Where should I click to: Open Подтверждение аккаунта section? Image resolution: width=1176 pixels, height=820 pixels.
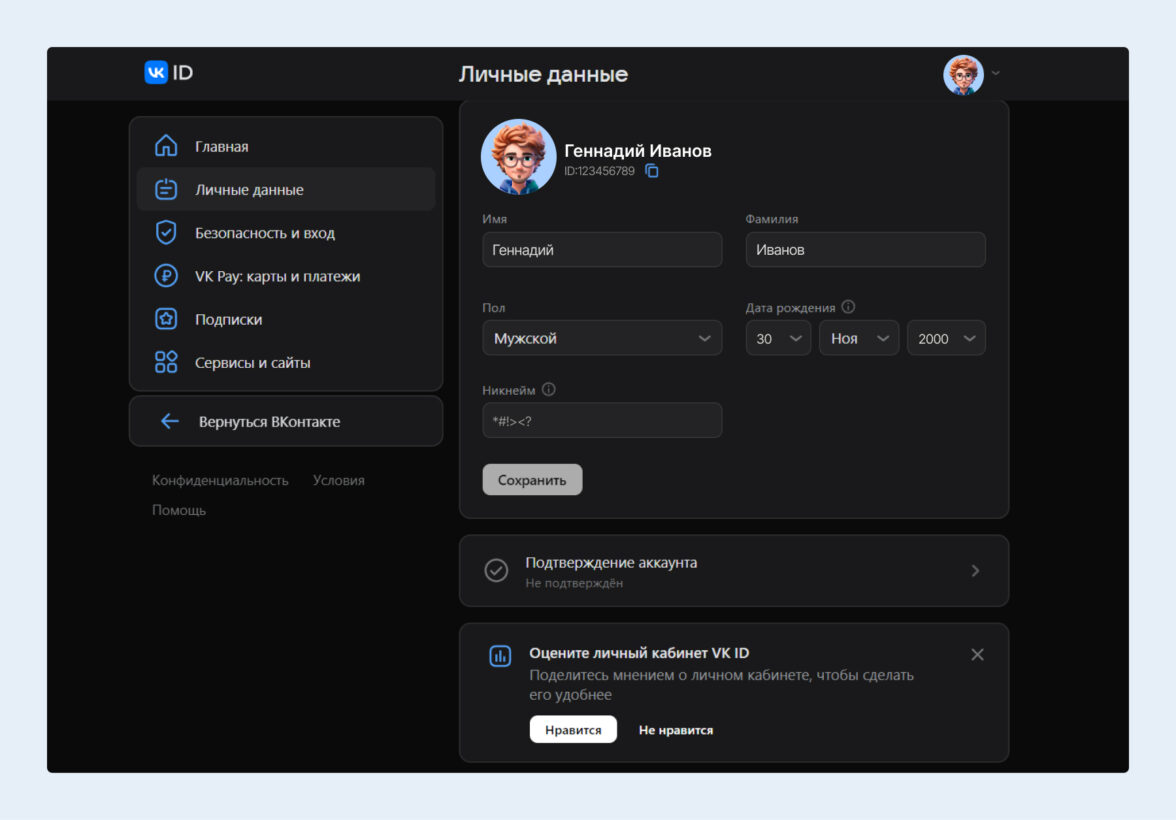pos(733,571)
